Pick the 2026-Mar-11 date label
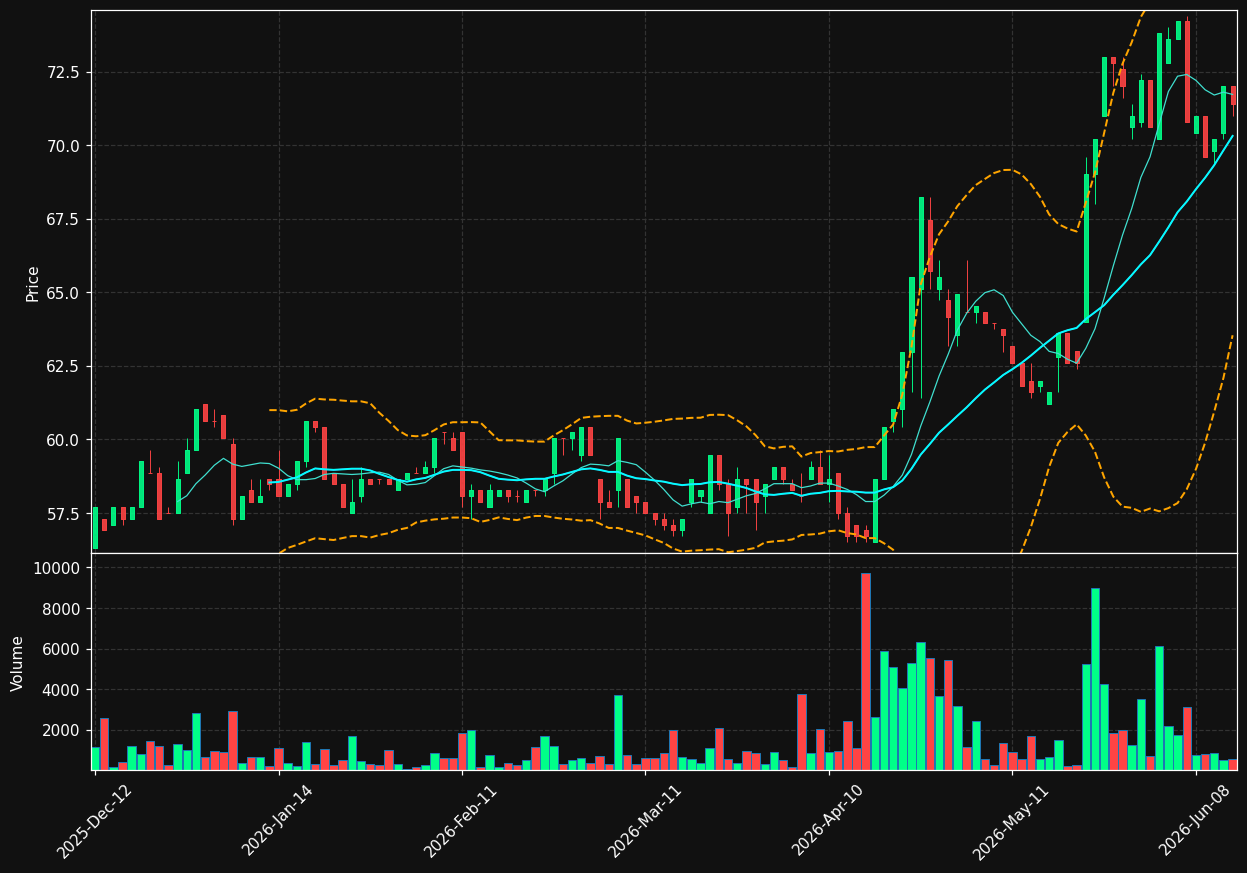 (x=645, y=821)
